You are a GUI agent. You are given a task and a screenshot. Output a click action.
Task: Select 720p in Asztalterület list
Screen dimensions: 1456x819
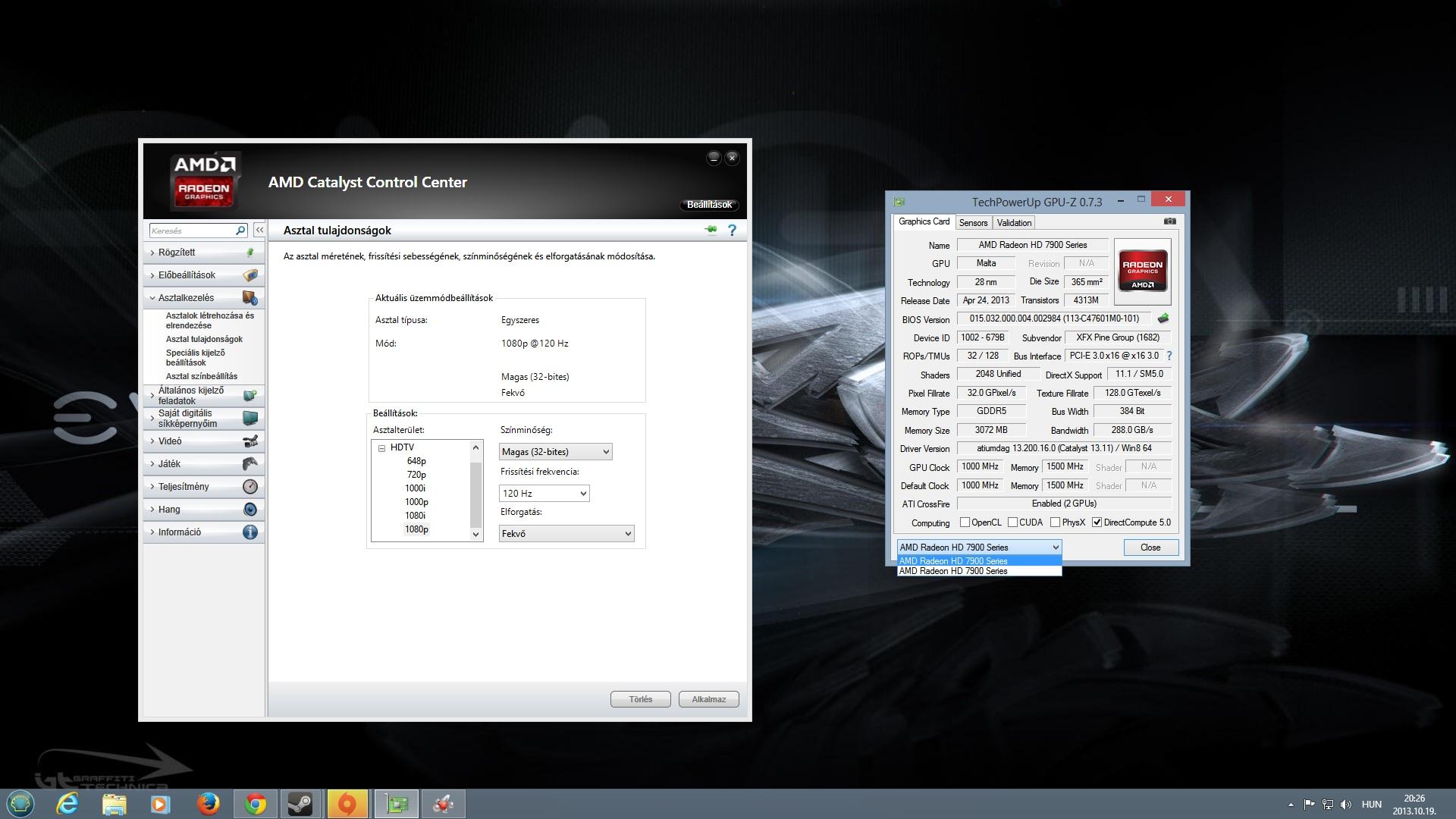point(416,475)
